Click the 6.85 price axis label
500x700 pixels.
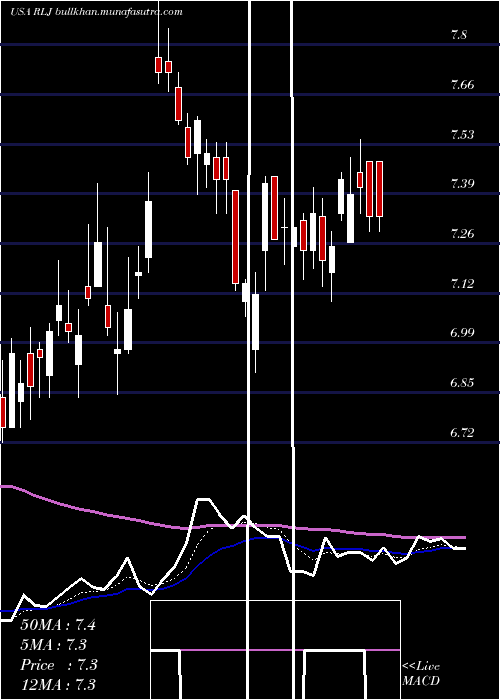pyautogui.click(x=462, y=383)
